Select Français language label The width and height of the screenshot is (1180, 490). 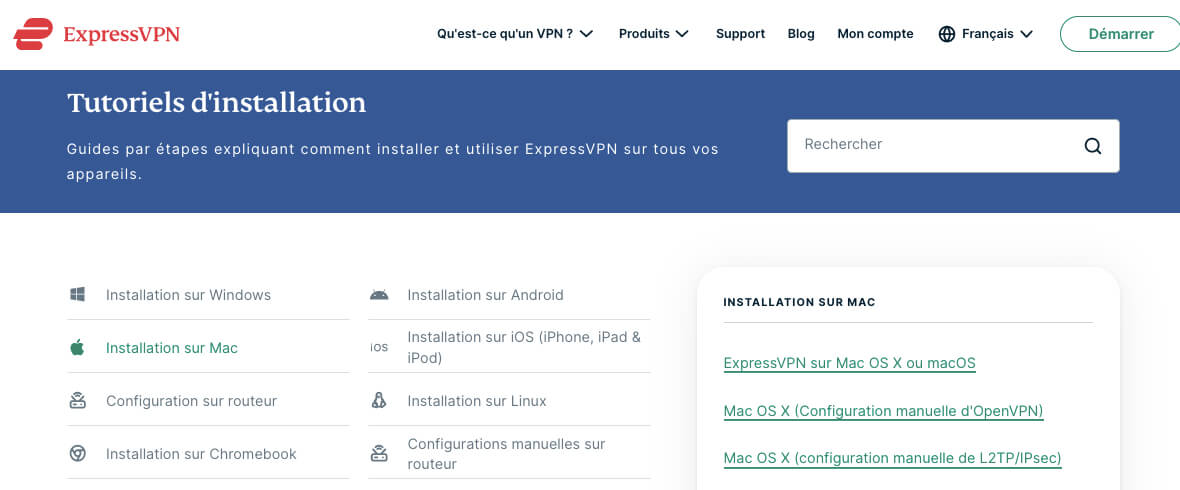(987, 34)
